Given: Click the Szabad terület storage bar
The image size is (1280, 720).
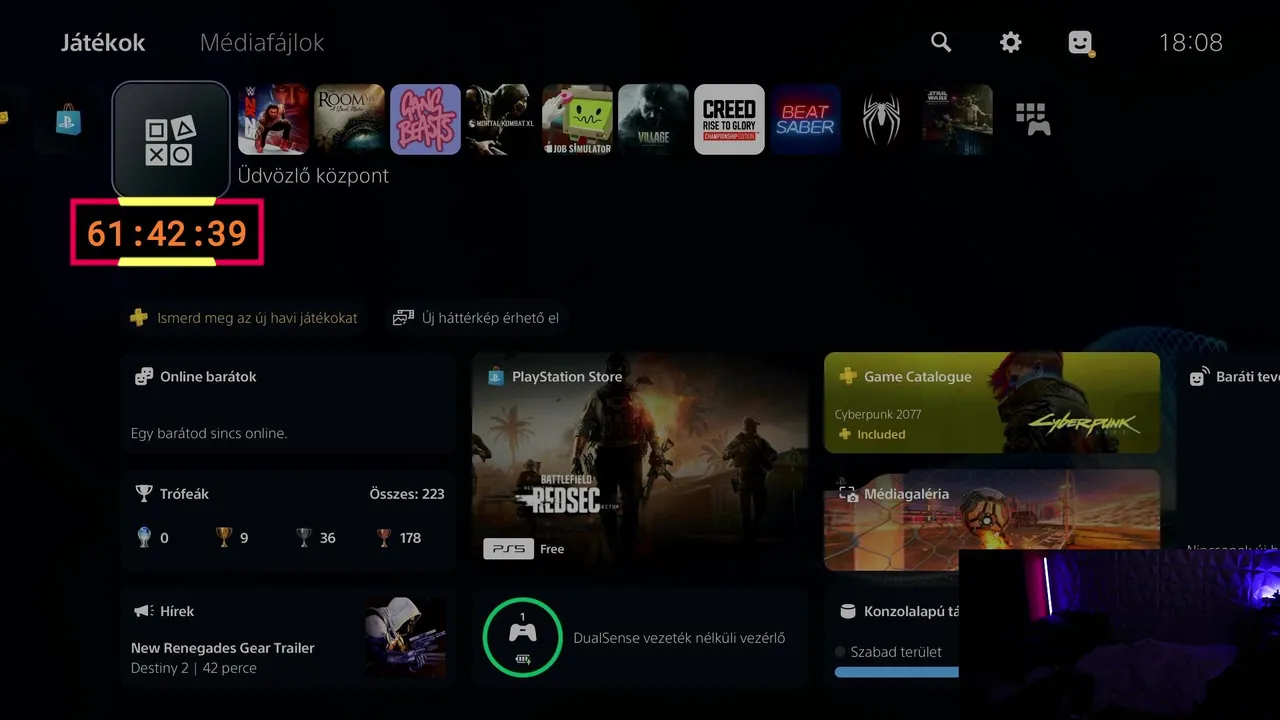Looking at the screenshot, I should 897,673.
